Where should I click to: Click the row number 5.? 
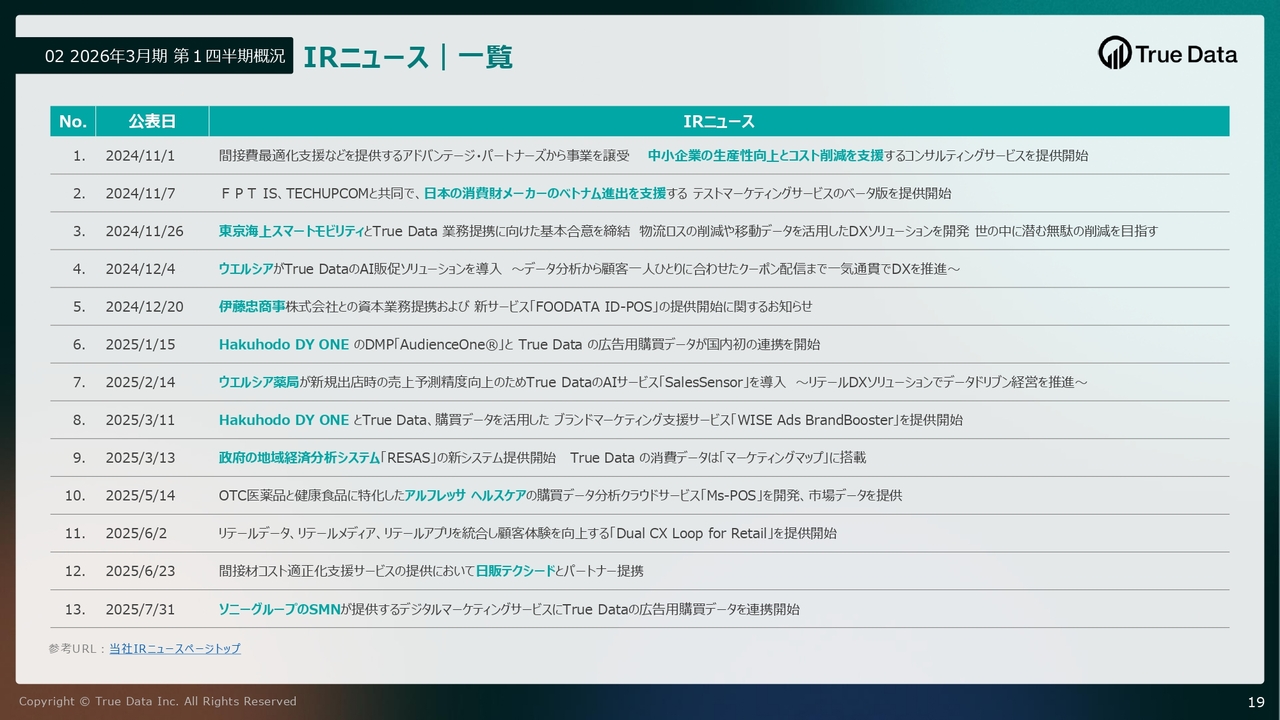click(x=79, y=307)
